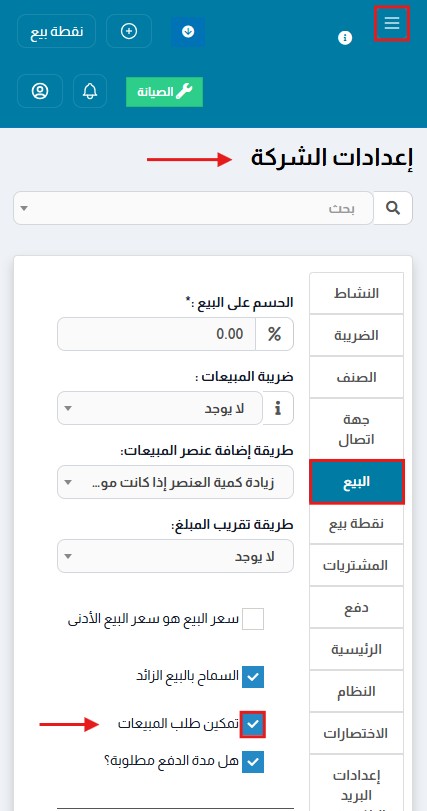427x811 pixels.
Task: Uncheck السماح بالبيع الزائد checkbox
Action: [253, 677]
